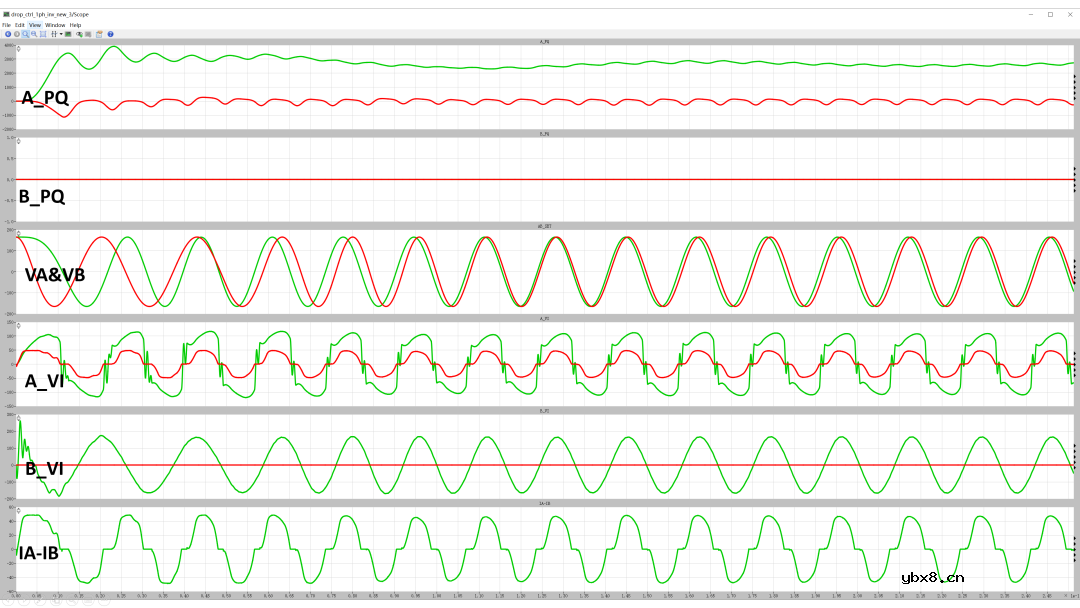This screenshot has height=608, width=1080.
Task: Open the File menu
Action: point(6,25)
